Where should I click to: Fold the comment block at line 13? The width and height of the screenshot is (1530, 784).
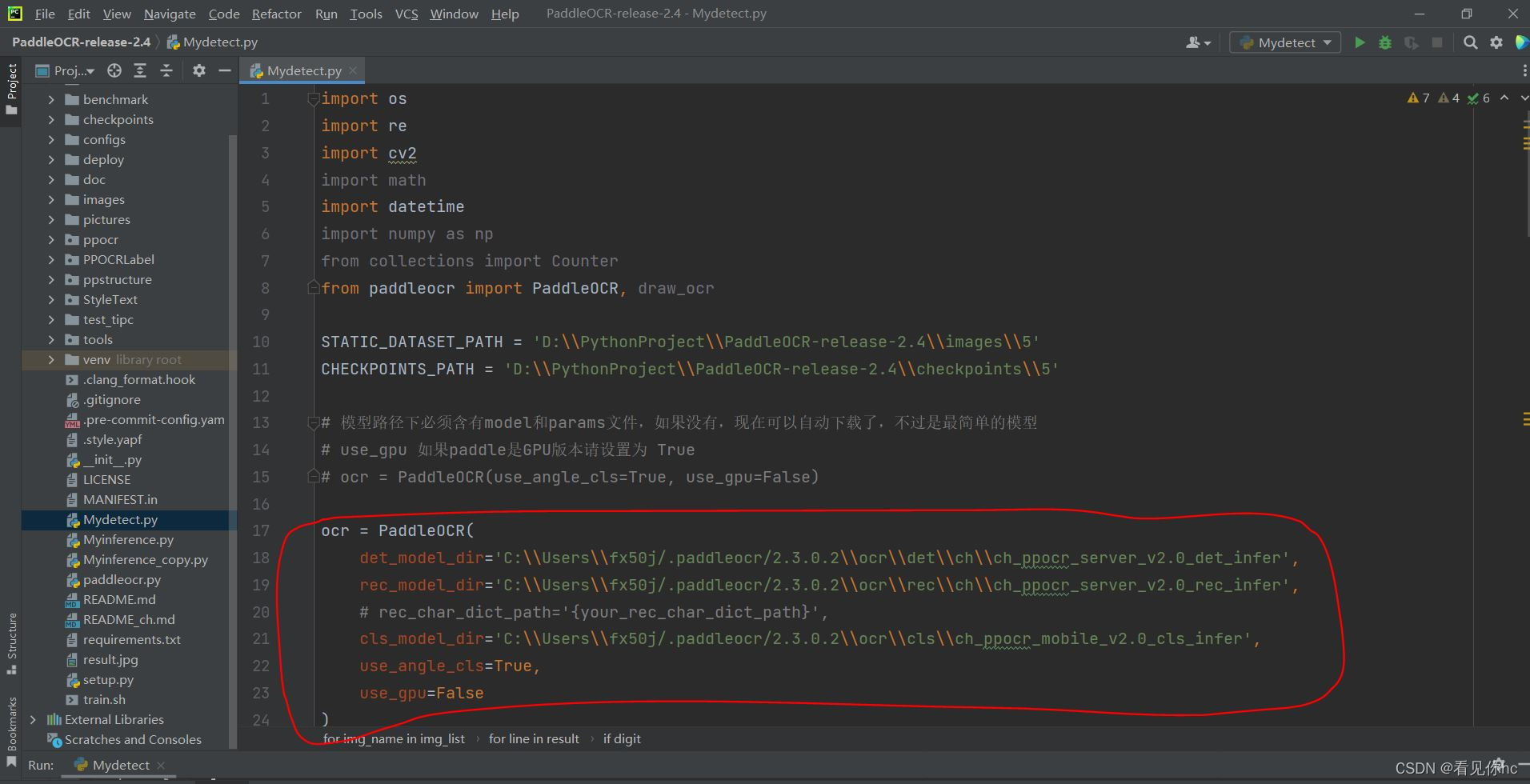click(x=314, y=422)
